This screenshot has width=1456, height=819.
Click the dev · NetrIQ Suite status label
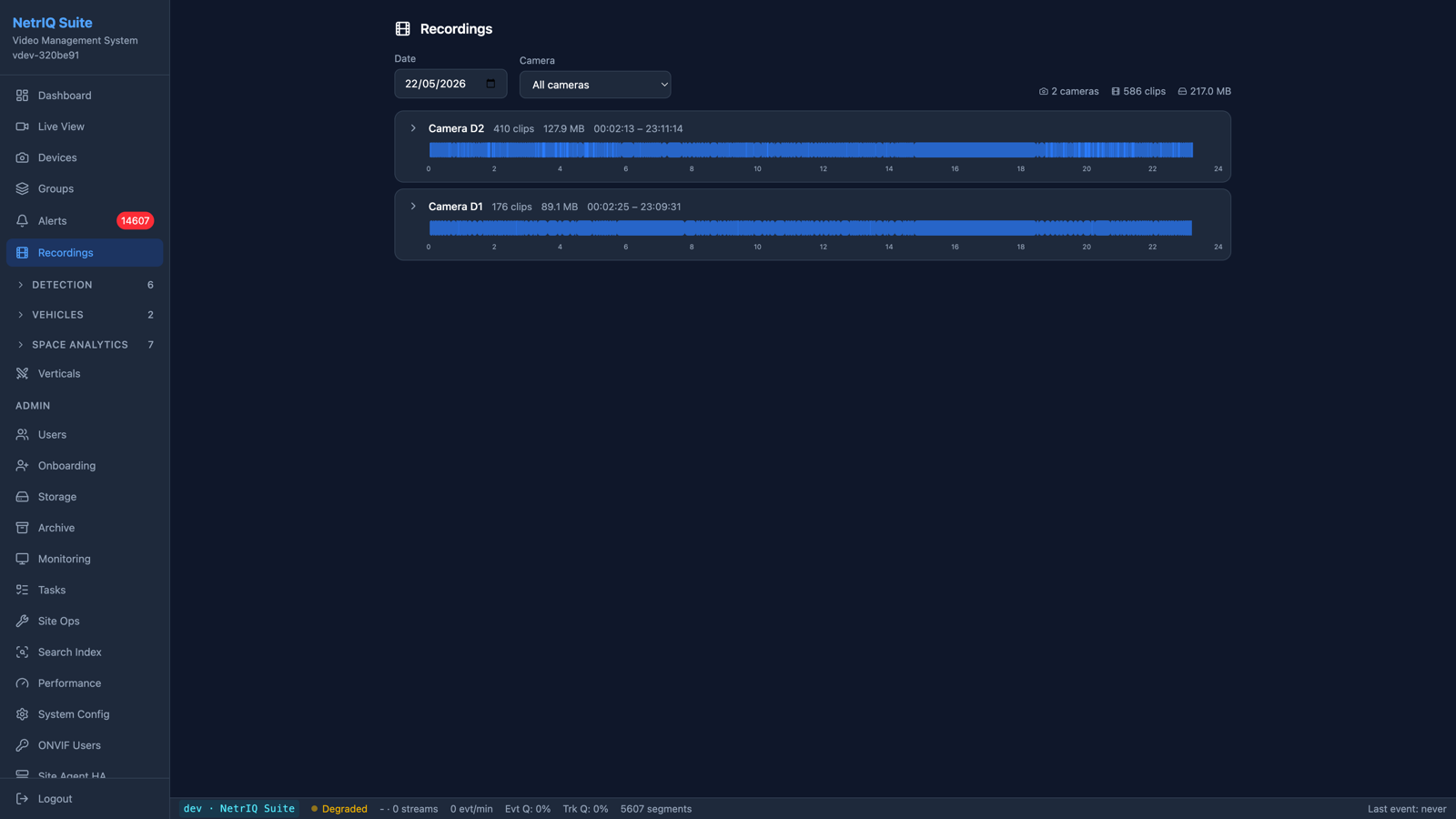239,809
